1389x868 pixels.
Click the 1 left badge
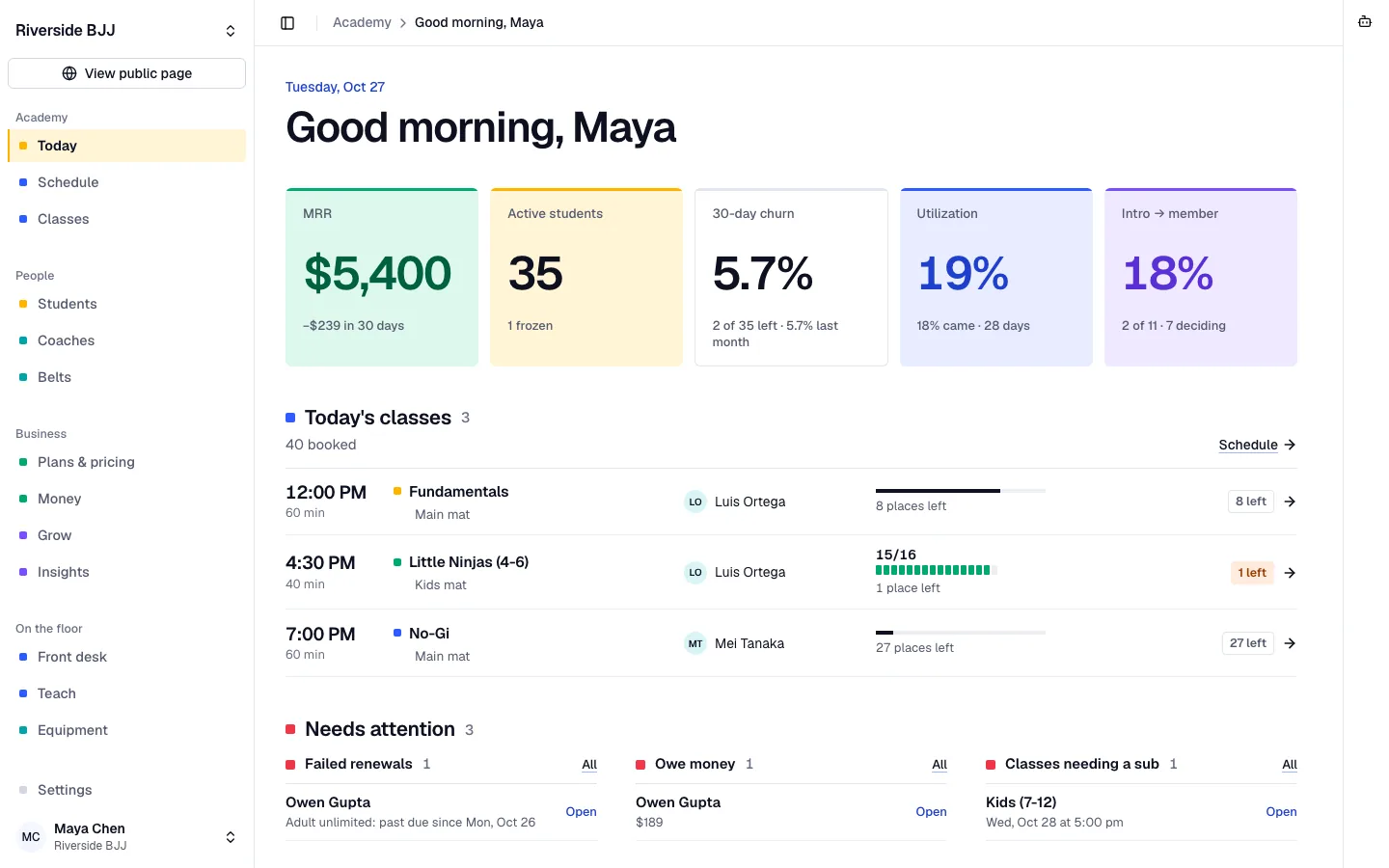(1252, 573)
